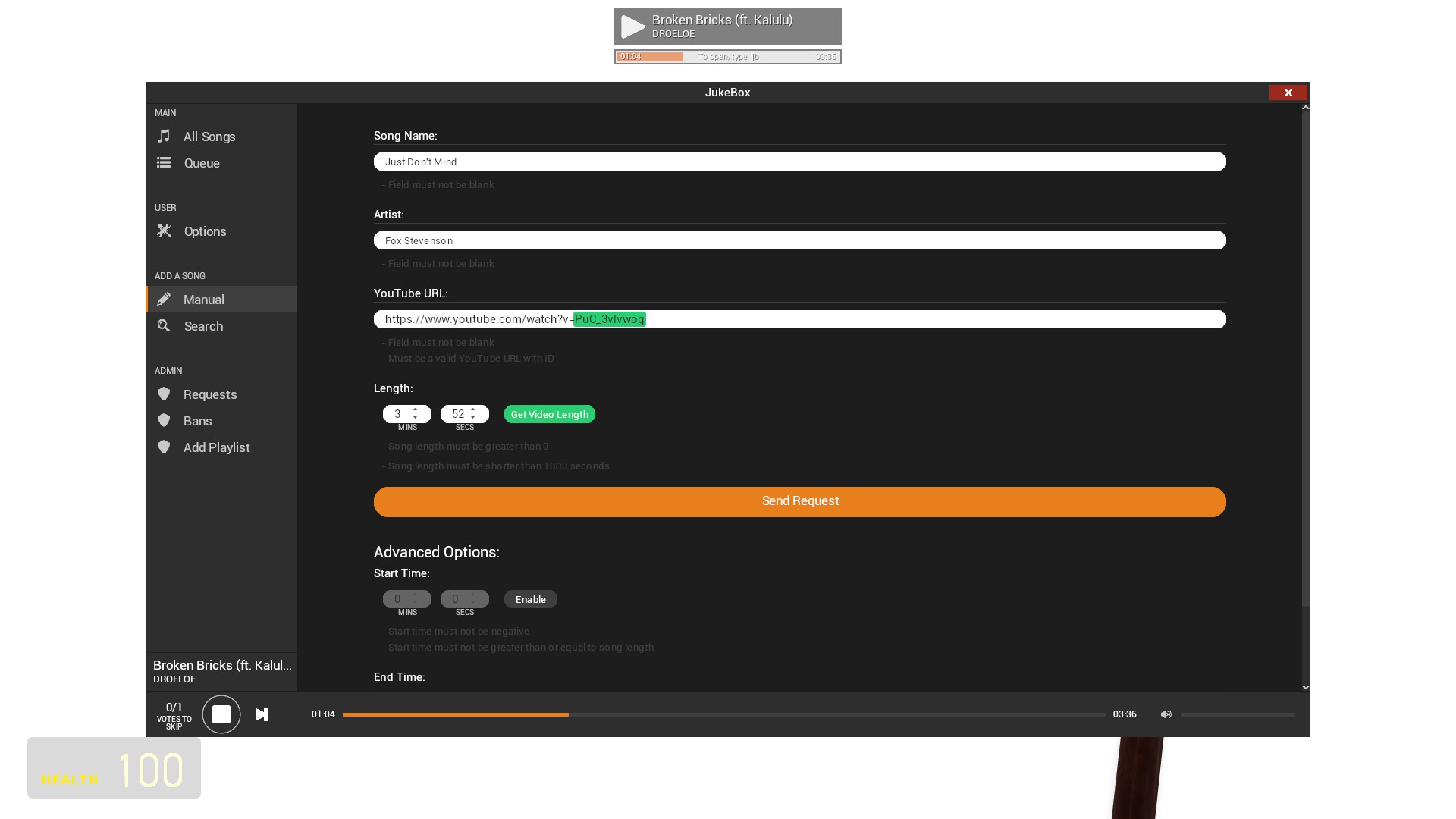The width and height of the screenshot is (1456, 819).
Task: Open the Queue list icon
Action: coord(164,163)
